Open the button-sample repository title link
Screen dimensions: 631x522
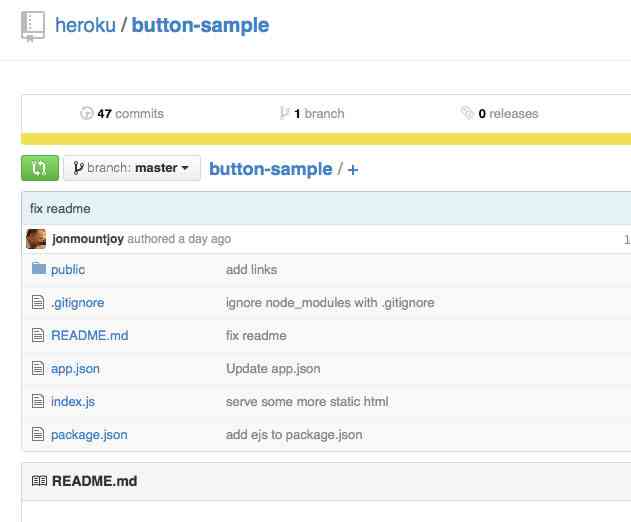pyautogui.click(x=200, y=25)
